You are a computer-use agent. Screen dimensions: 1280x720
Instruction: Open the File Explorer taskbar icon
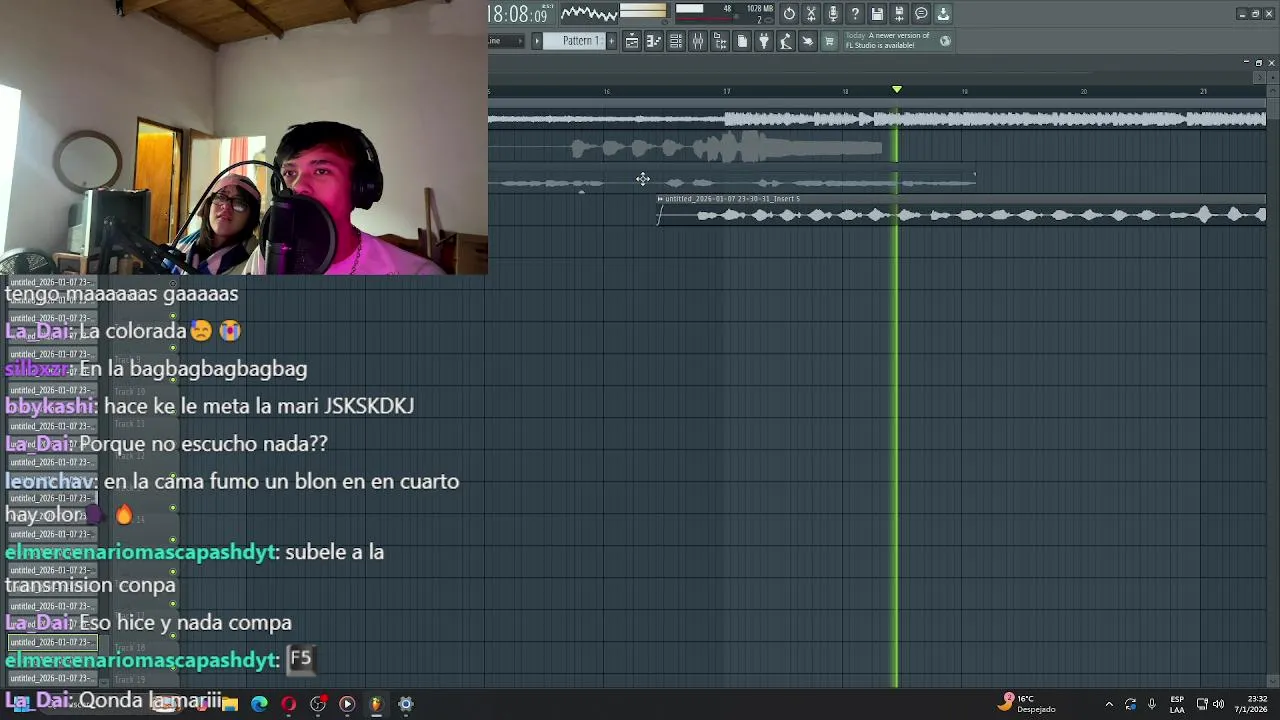tap(230, 704)
